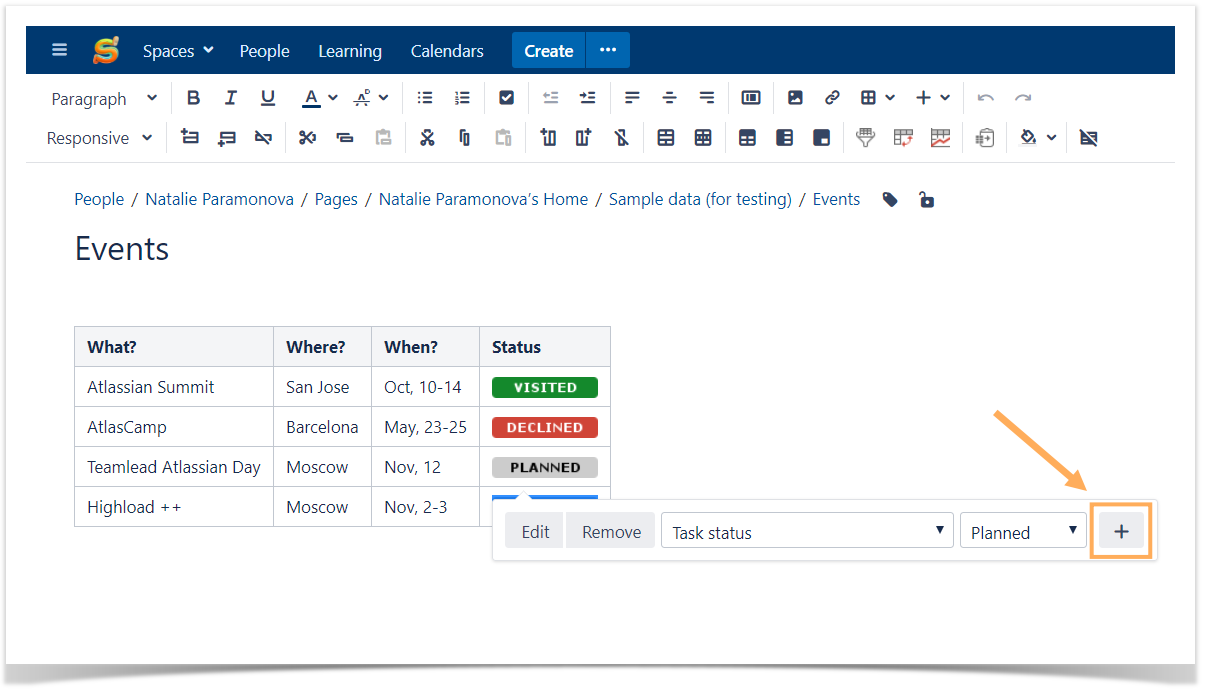This screenshot has width=1209, height=693.
Task: Click the chart from table icon
Action: tap(940, 138)
